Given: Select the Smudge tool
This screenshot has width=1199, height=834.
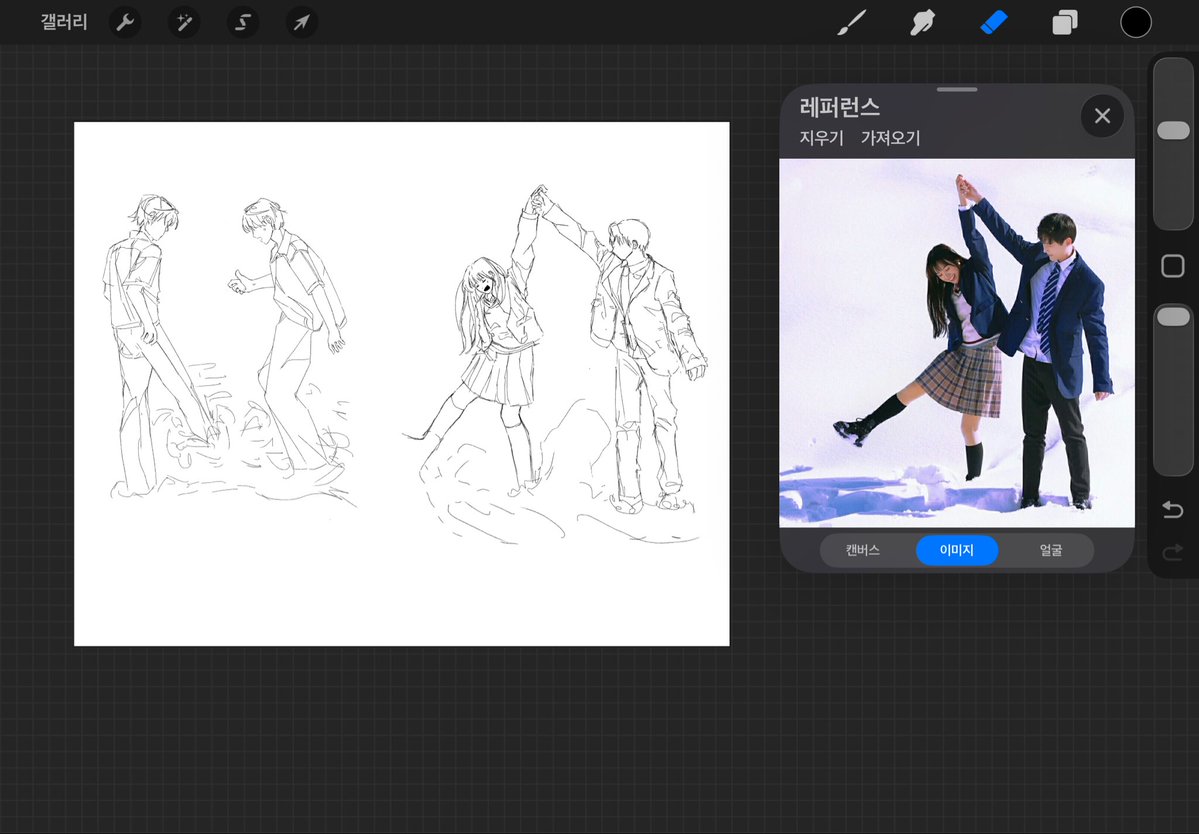Looking at the screenshot, I should (922, 23).
